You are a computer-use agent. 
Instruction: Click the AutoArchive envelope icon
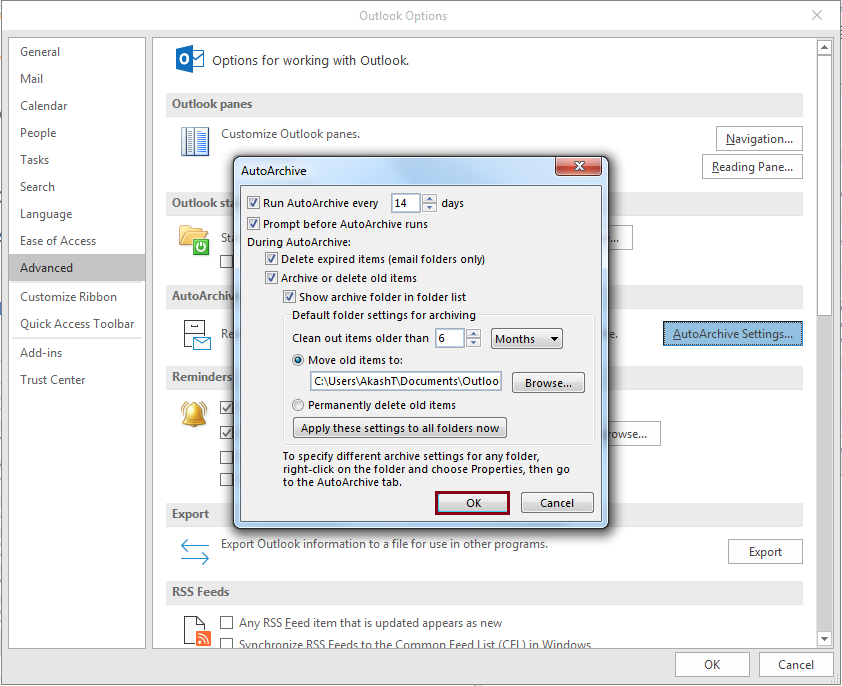(194, 335)
